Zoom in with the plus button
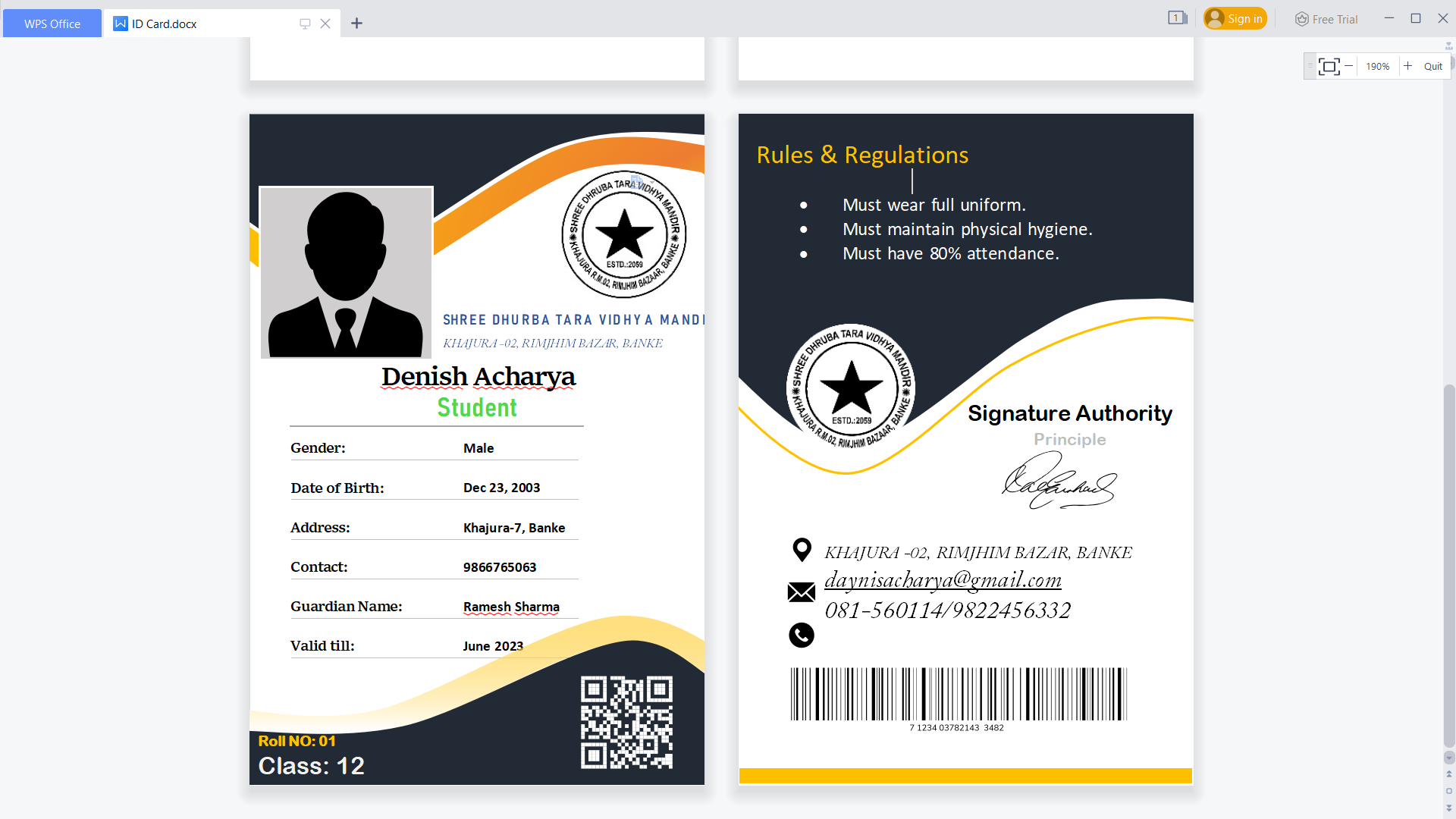This screenshot has width=1456, height=819. (x=1407, y=67)
